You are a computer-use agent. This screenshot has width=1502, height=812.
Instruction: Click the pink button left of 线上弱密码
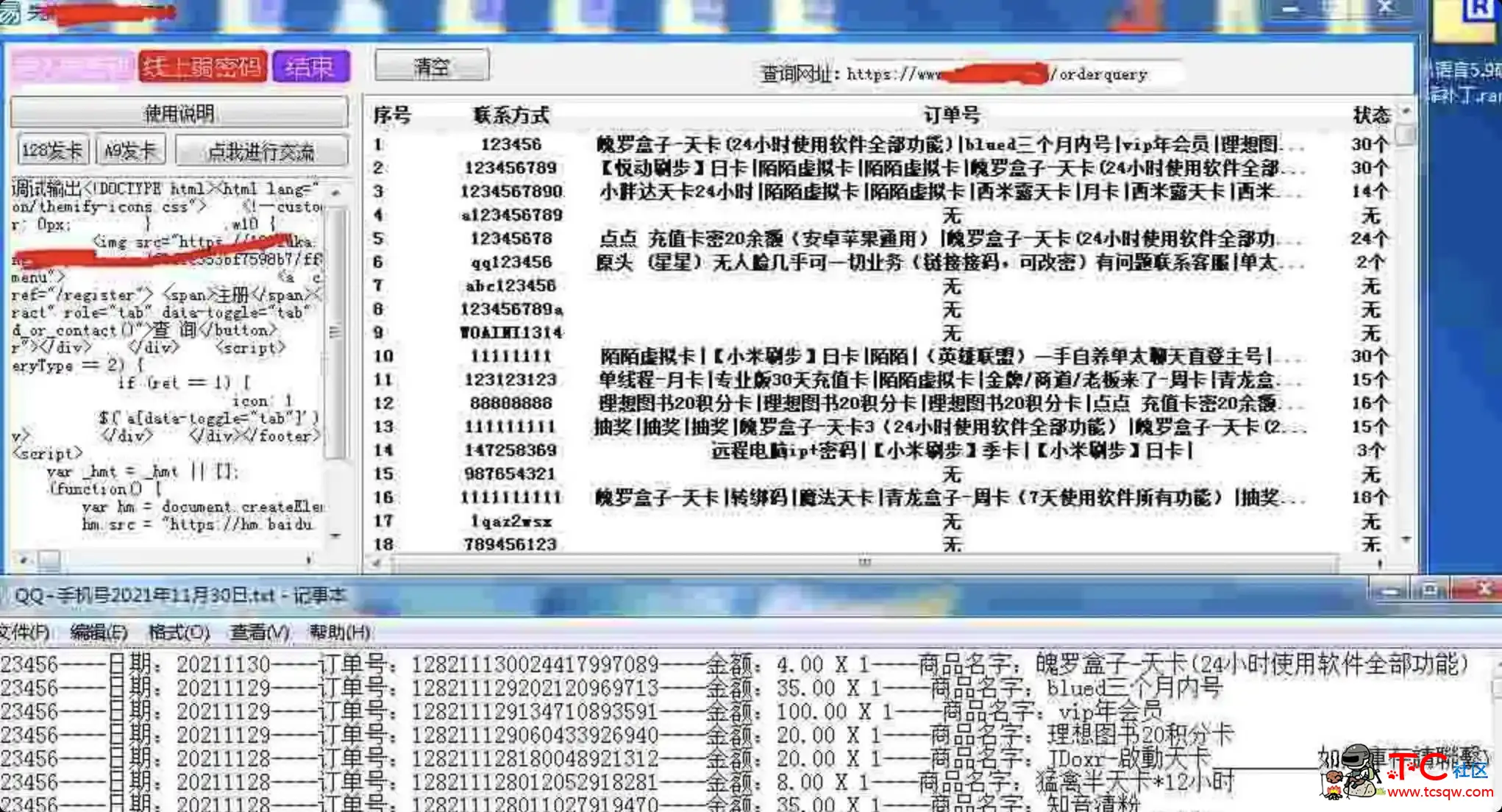(72, 68)
